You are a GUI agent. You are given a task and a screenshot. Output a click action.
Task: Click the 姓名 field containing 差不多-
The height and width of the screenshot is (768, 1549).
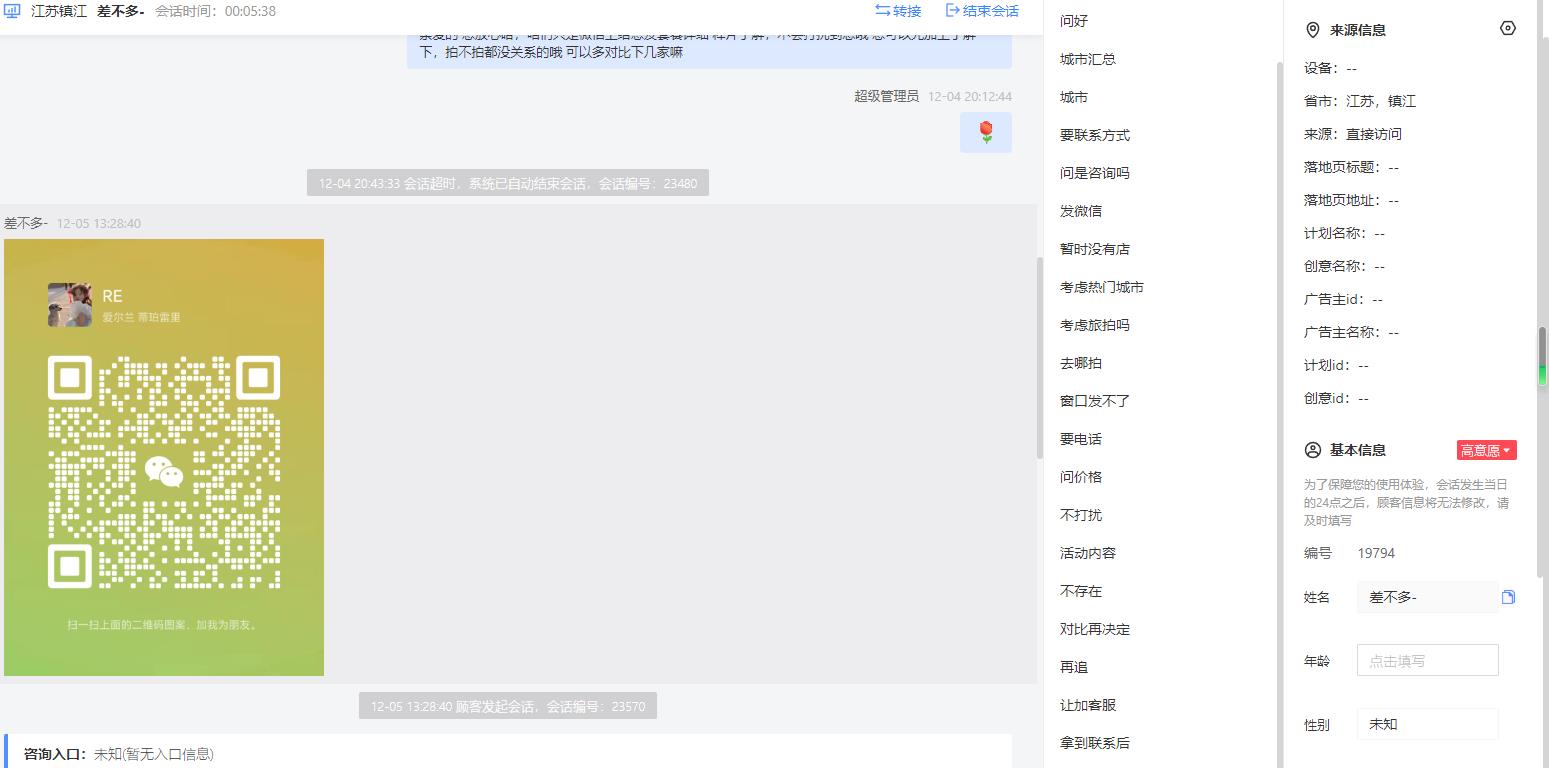pyautogui.click(x=1427, y=597)
